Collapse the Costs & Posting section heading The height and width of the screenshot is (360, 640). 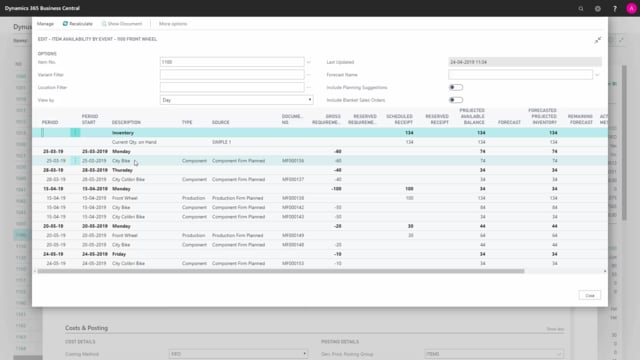click(x=87, y=328)
